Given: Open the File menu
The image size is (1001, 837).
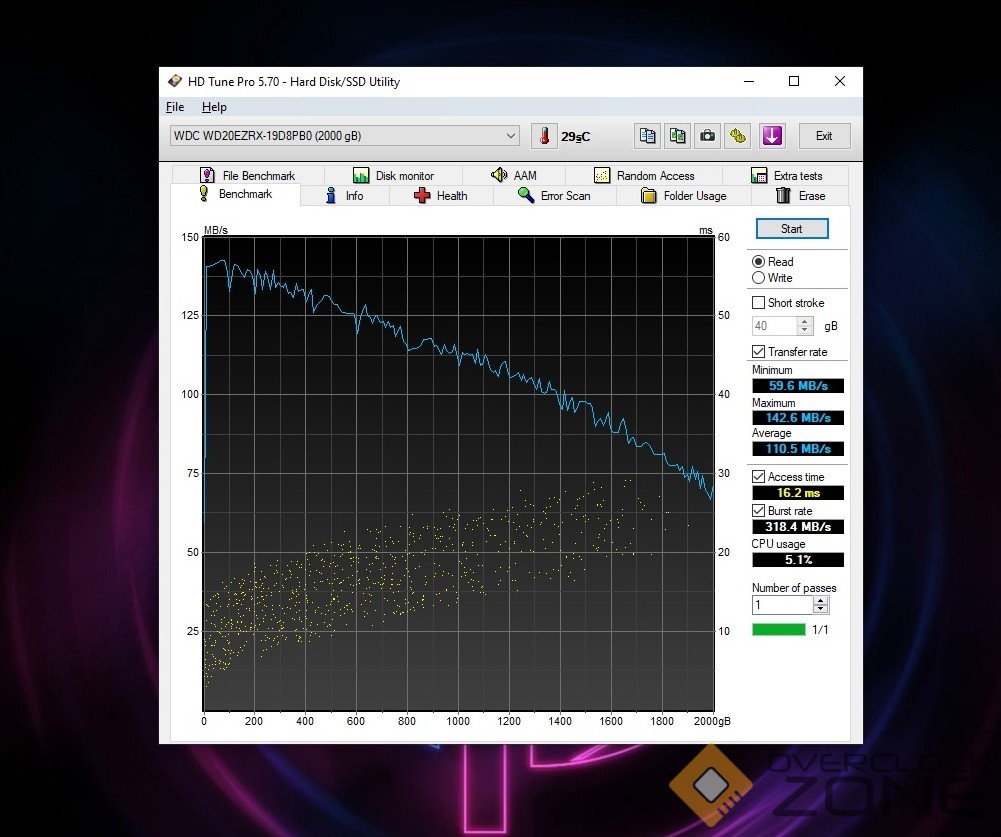Looking at the screenshot, I should point(175,107).
